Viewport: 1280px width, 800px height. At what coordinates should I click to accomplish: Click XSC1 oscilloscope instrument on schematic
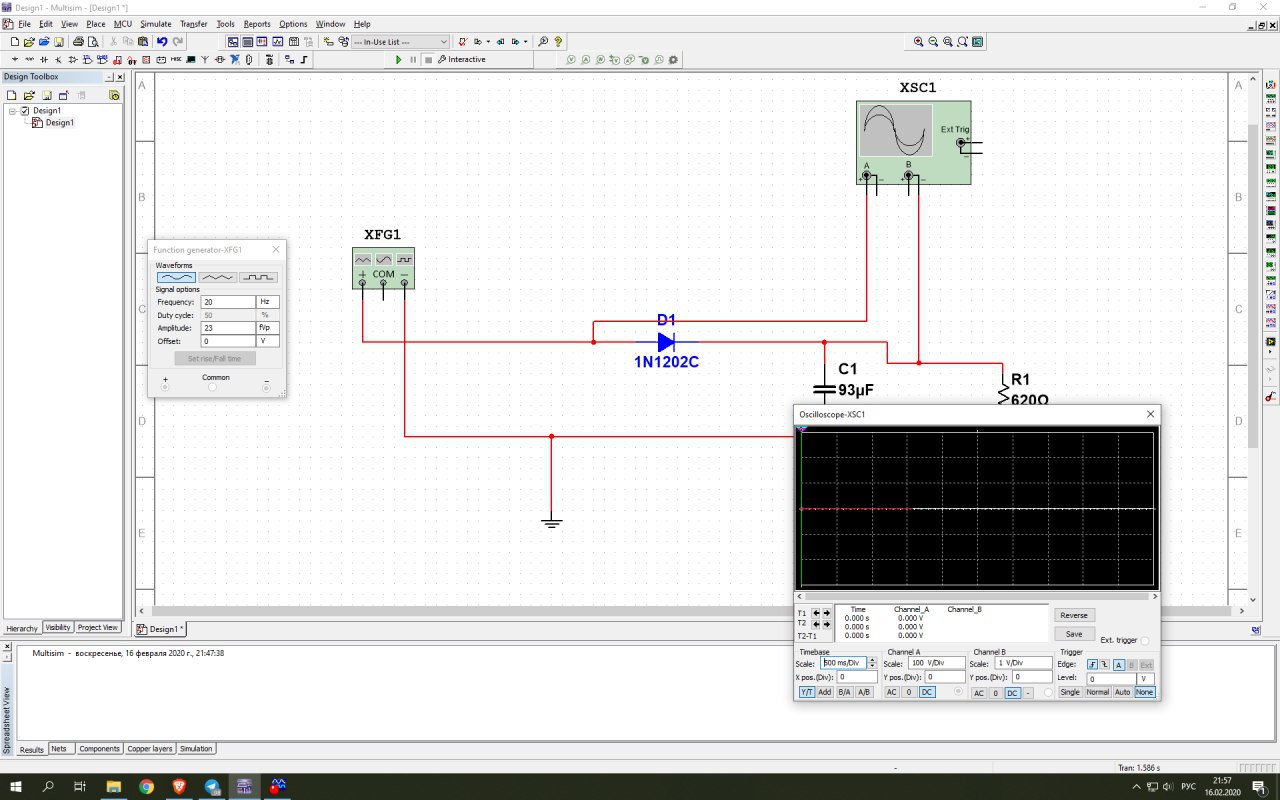pyautogui.click(x=913, y=142)
